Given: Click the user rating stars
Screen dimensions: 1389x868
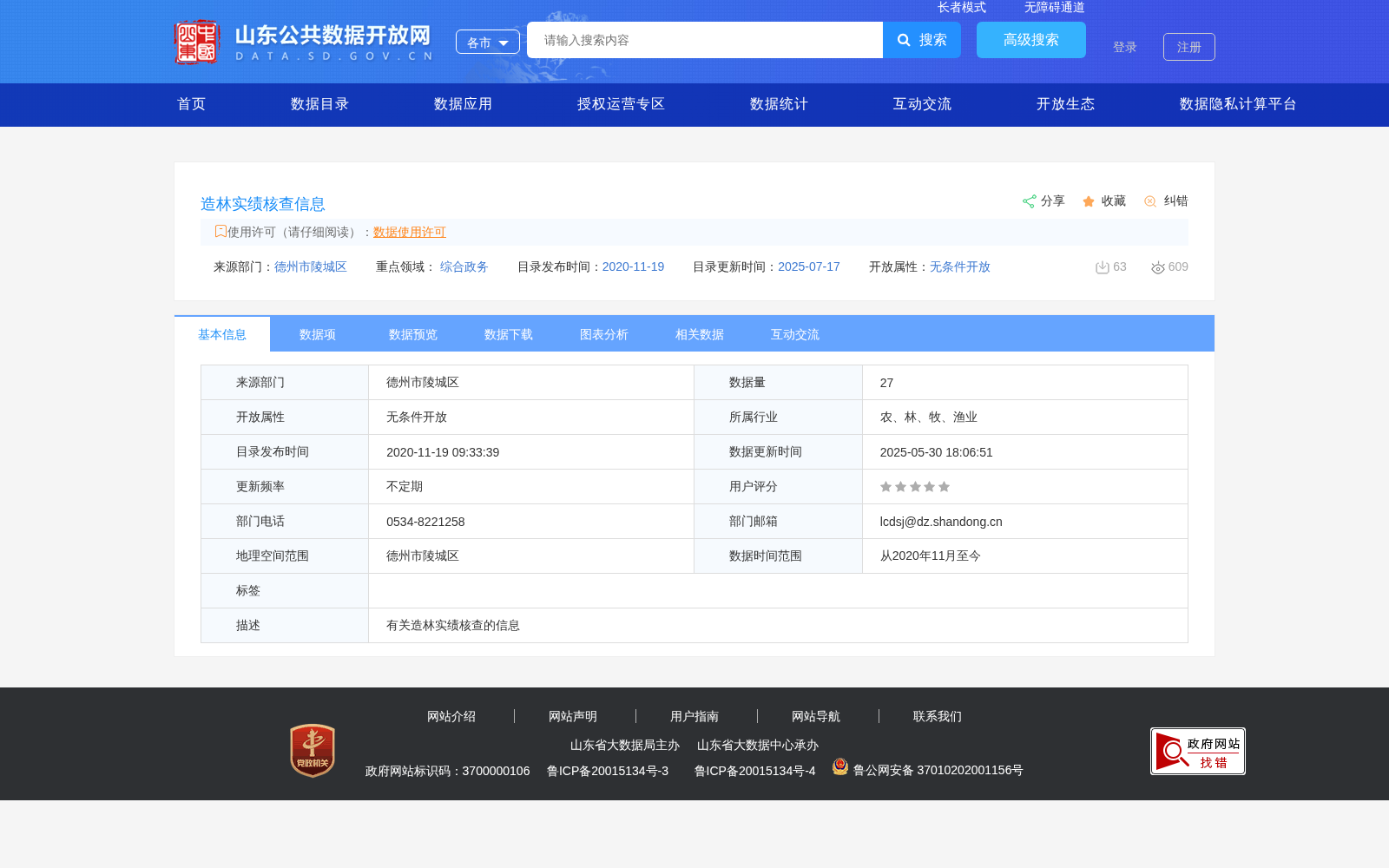Looking at the screenshot, I should coord(915,487).
